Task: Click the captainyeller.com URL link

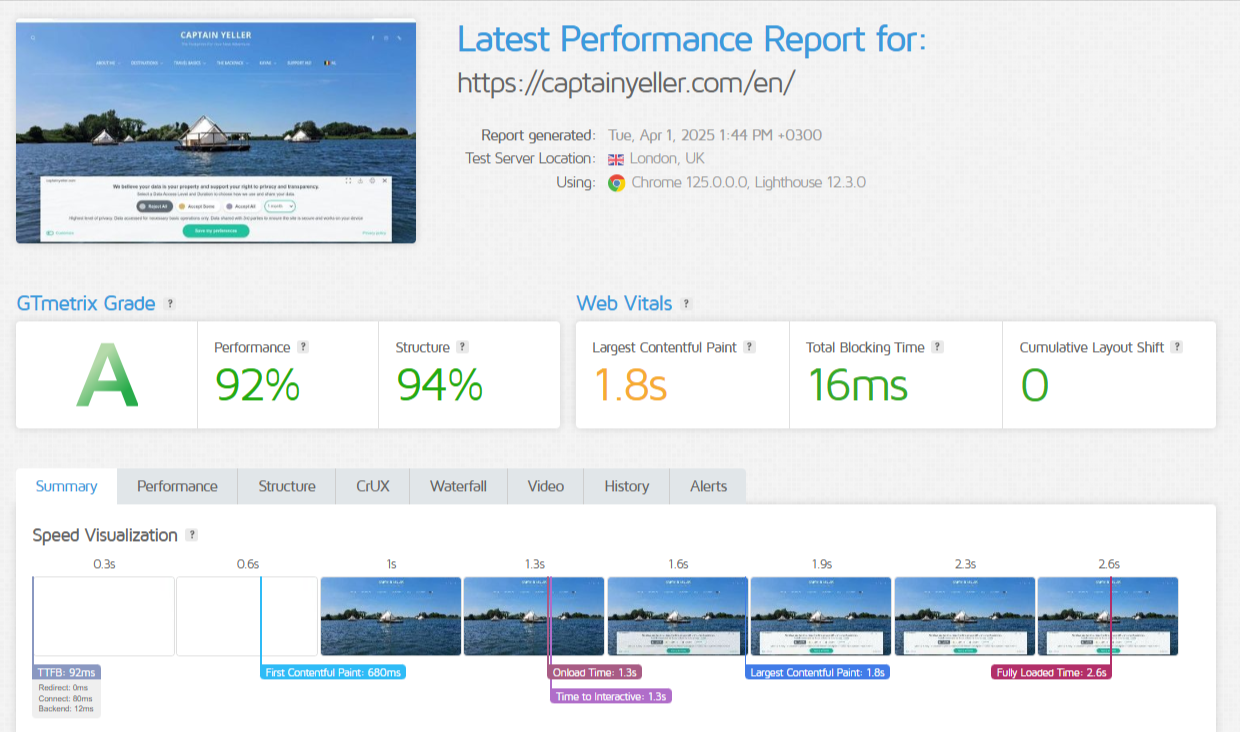Action: click(x=626, y=83)
